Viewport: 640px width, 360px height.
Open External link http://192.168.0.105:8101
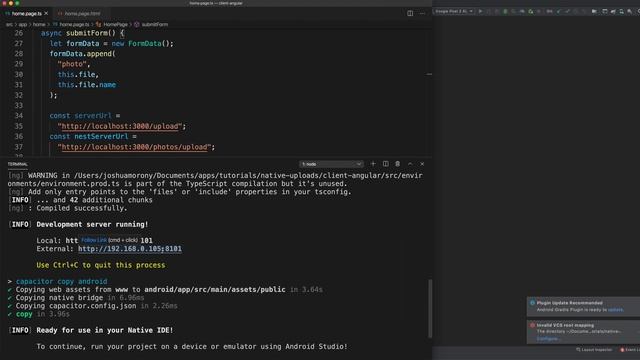130,249
